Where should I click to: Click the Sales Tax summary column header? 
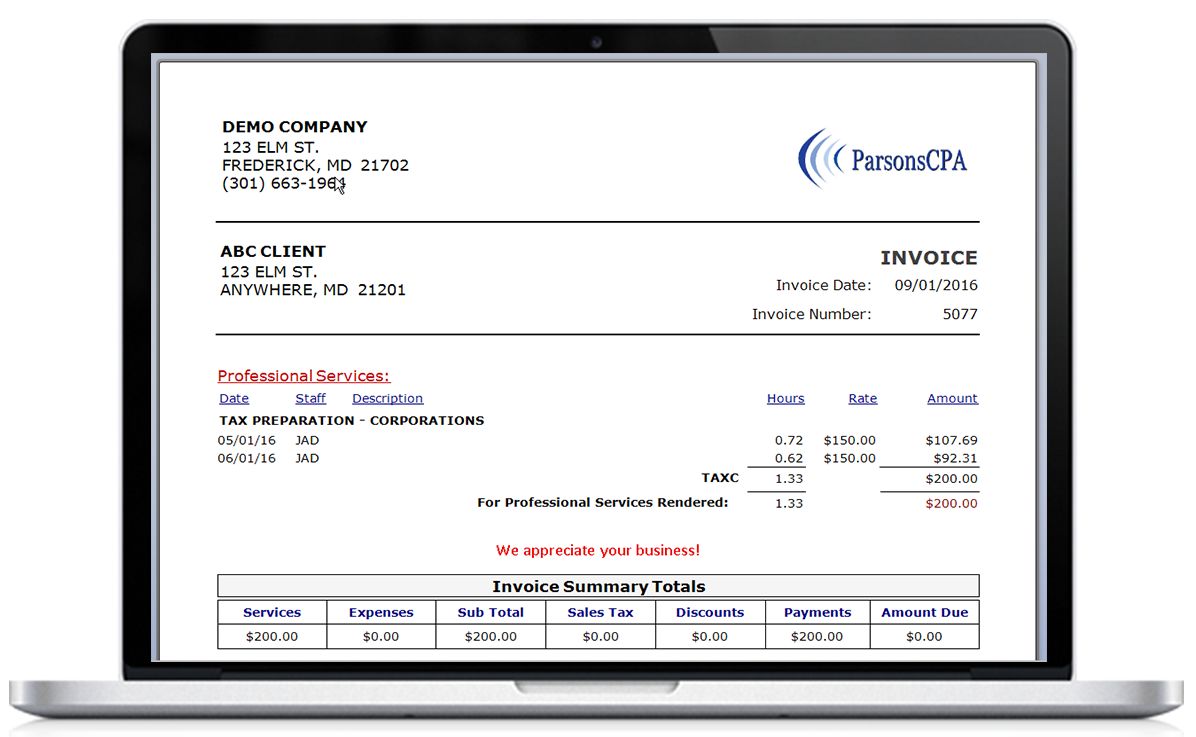point(600,613)
